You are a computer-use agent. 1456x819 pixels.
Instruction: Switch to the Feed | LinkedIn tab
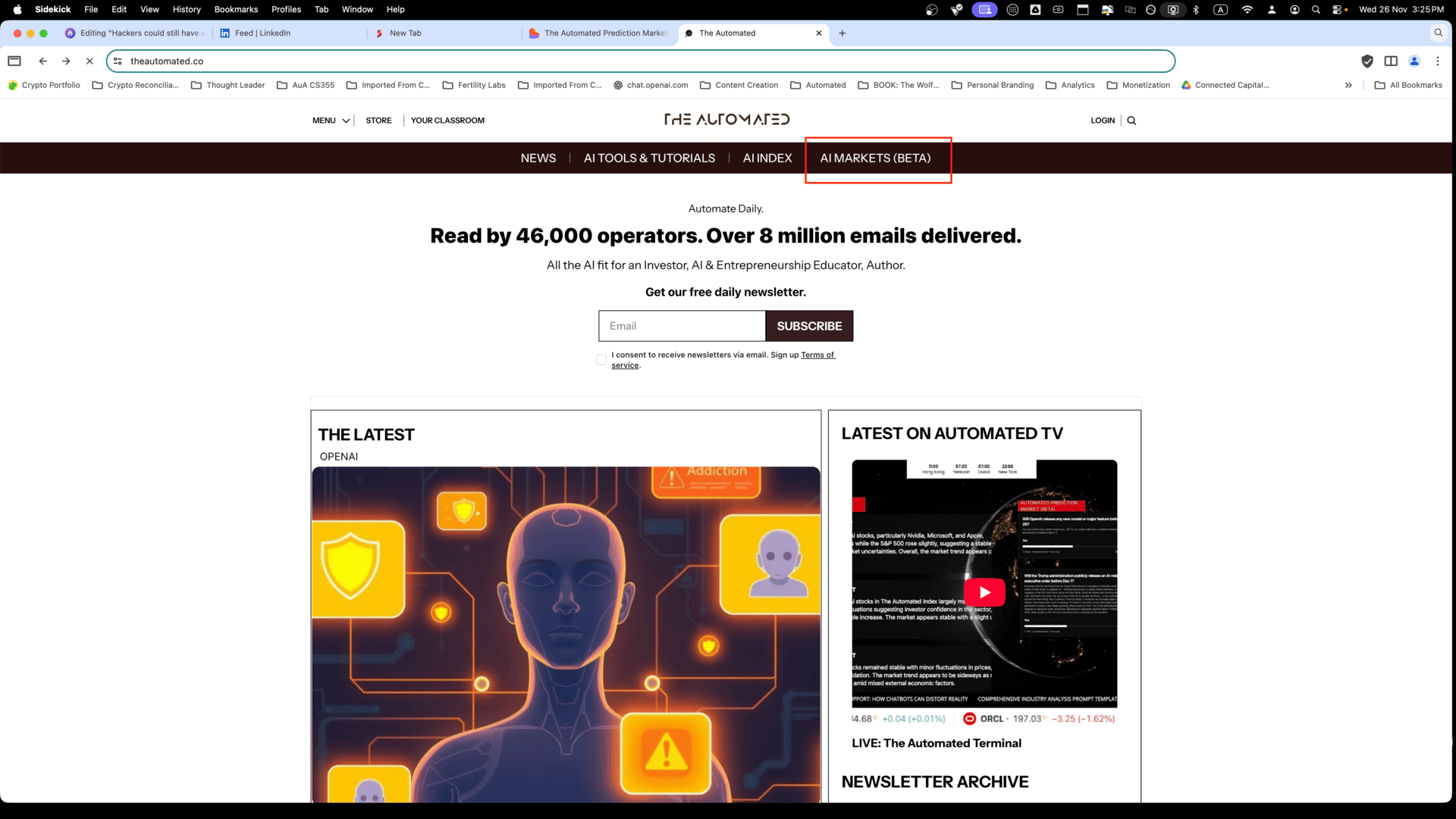coord(262,33)
